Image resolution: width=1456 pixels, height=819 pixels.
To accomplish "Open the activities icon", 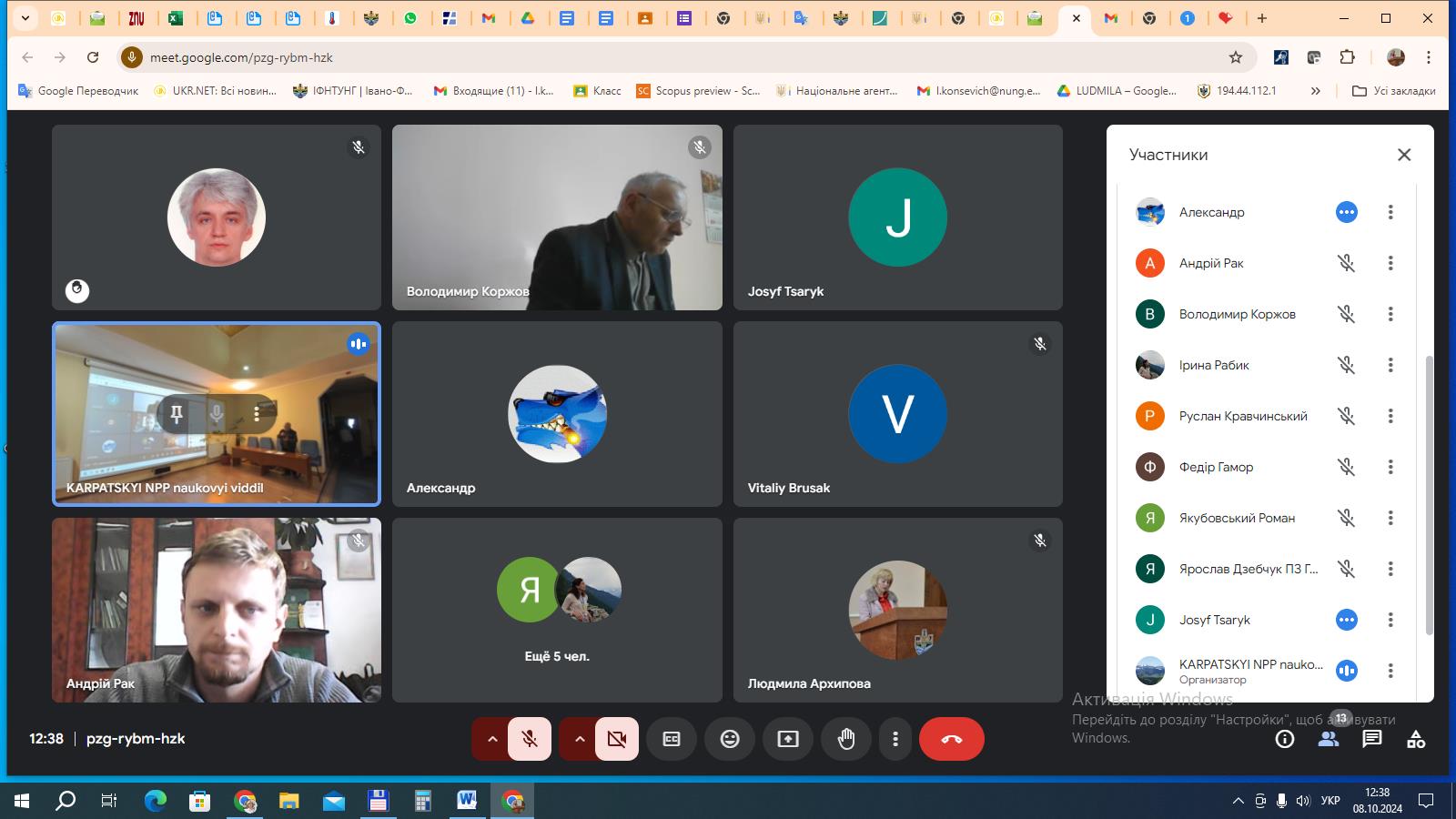I will 1416,739.
